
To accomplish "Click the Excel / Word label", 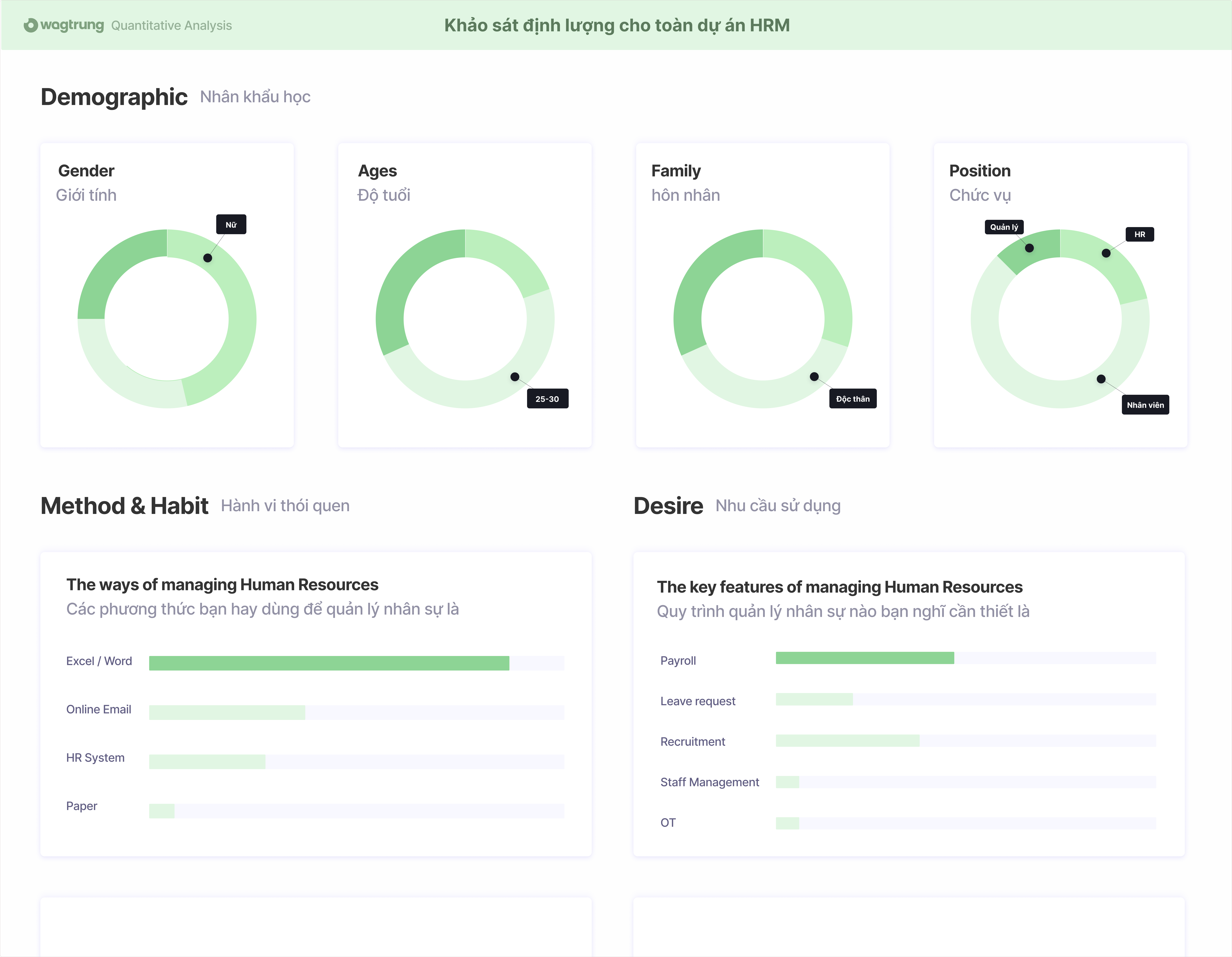I will 99,661.
